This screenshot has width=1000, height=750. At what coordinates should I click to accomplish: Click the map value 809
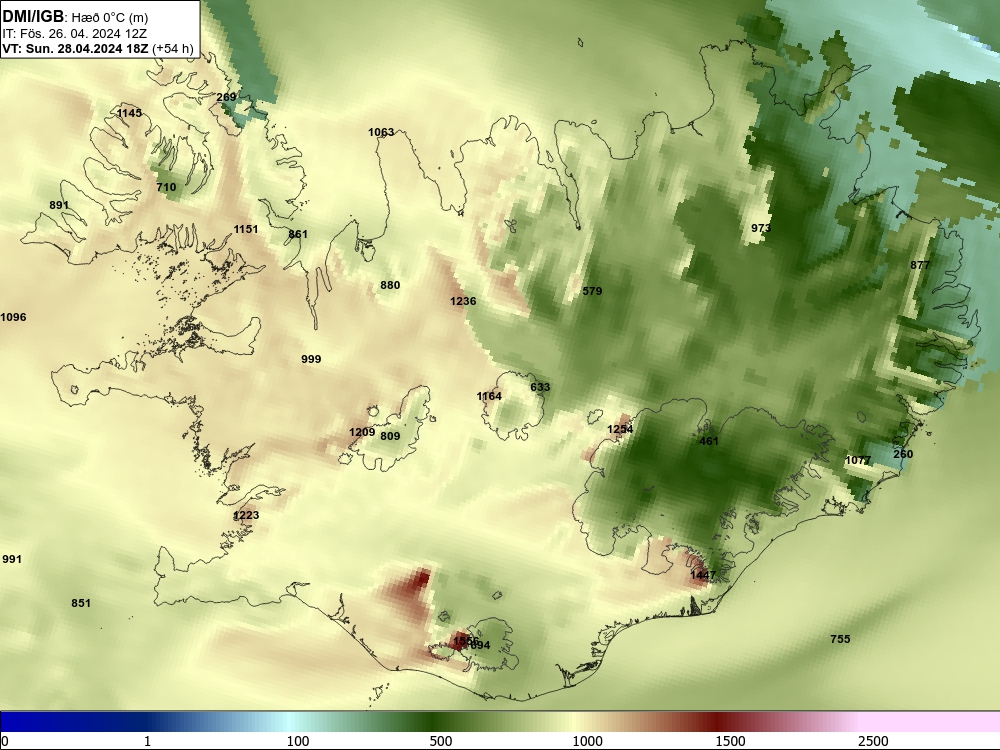click(390, 436)
